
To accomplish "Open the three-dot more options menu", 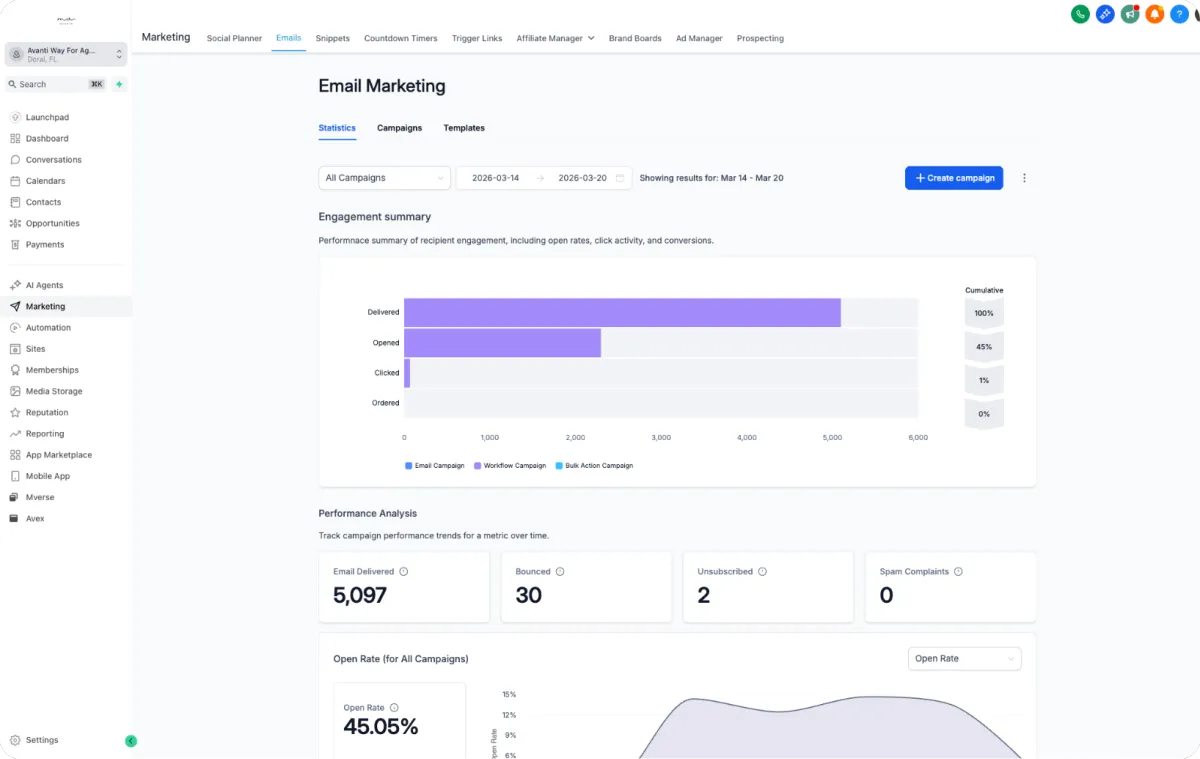I will pos(1024,178).
